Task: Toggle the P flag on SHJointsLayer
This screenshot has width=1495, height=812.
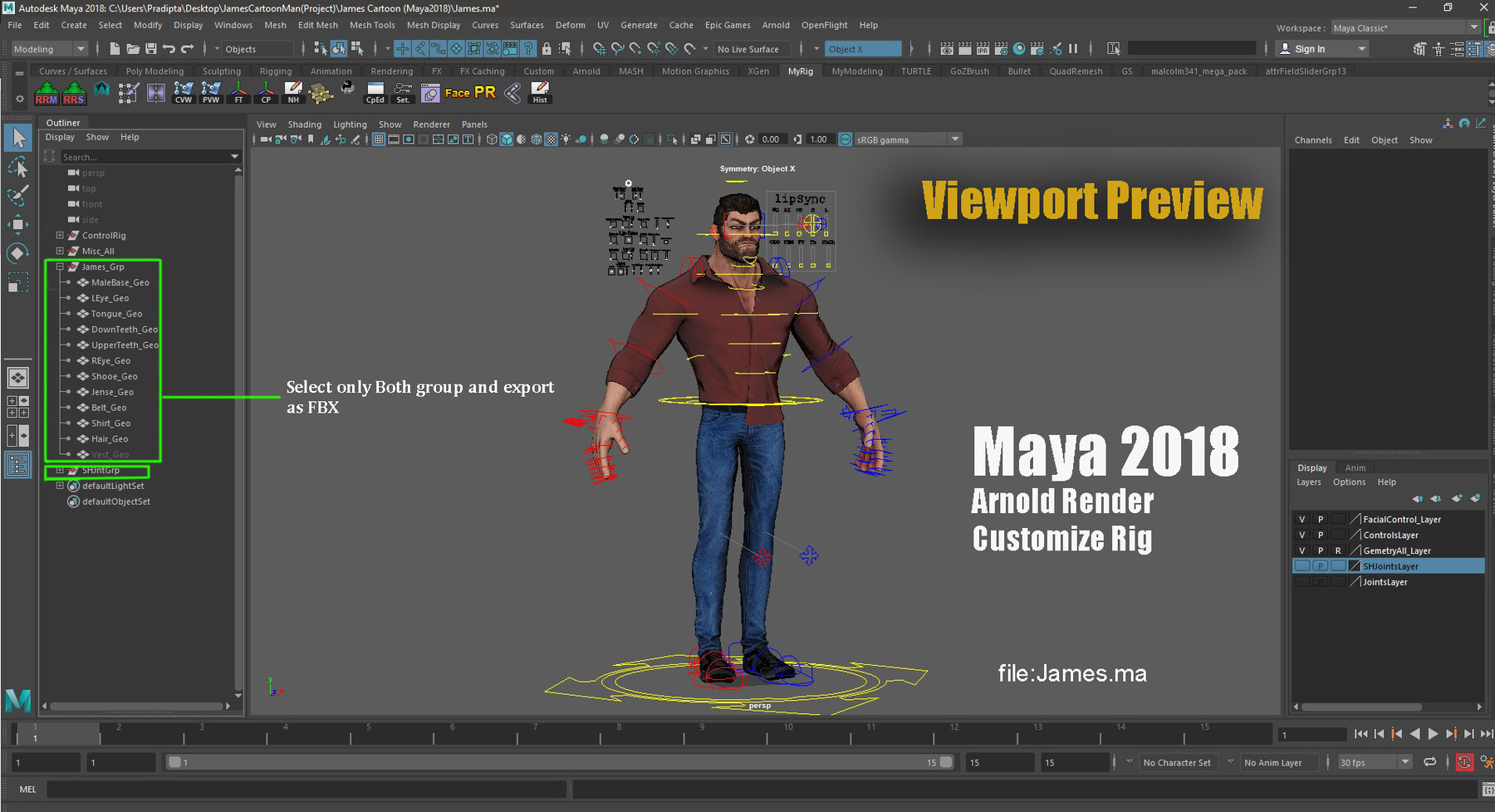Action: point(1321,565)
